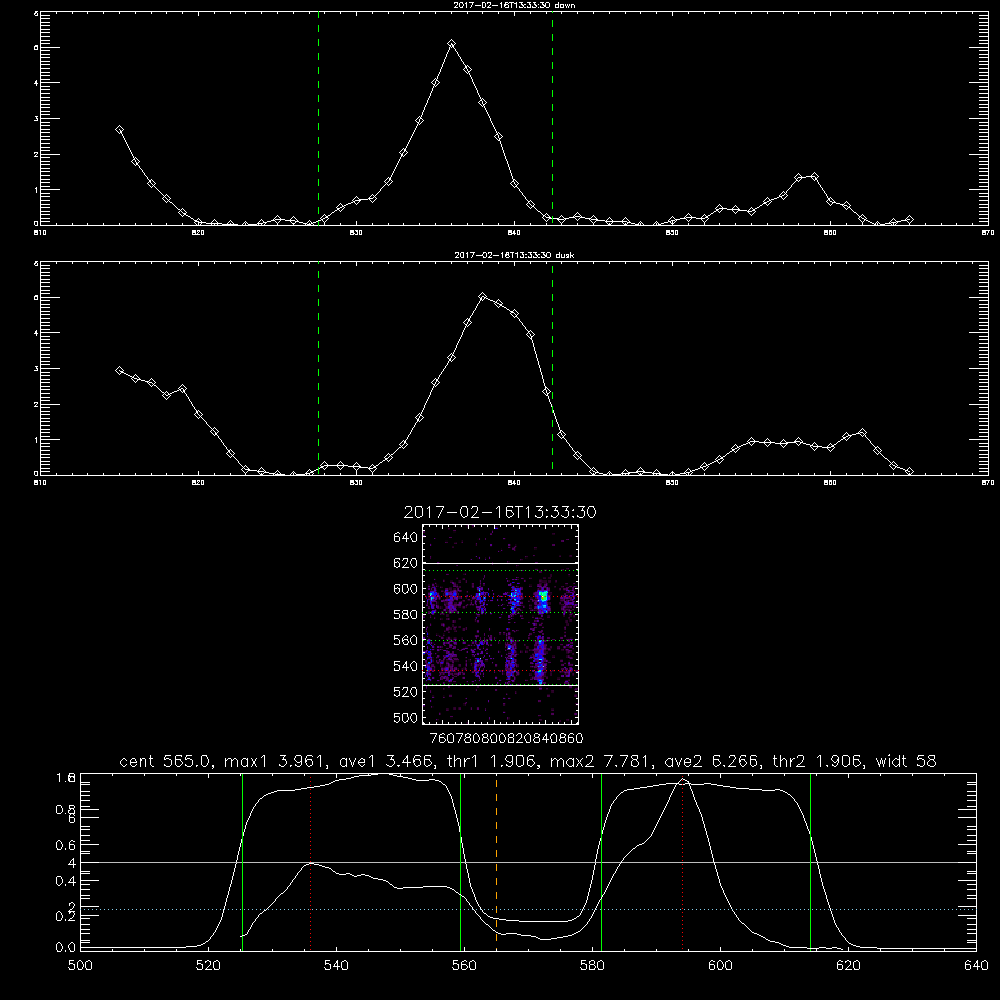1000x1000 pixels.
Task: Click y-axis label 540 beside spectral image
Action: coord(406,666)
